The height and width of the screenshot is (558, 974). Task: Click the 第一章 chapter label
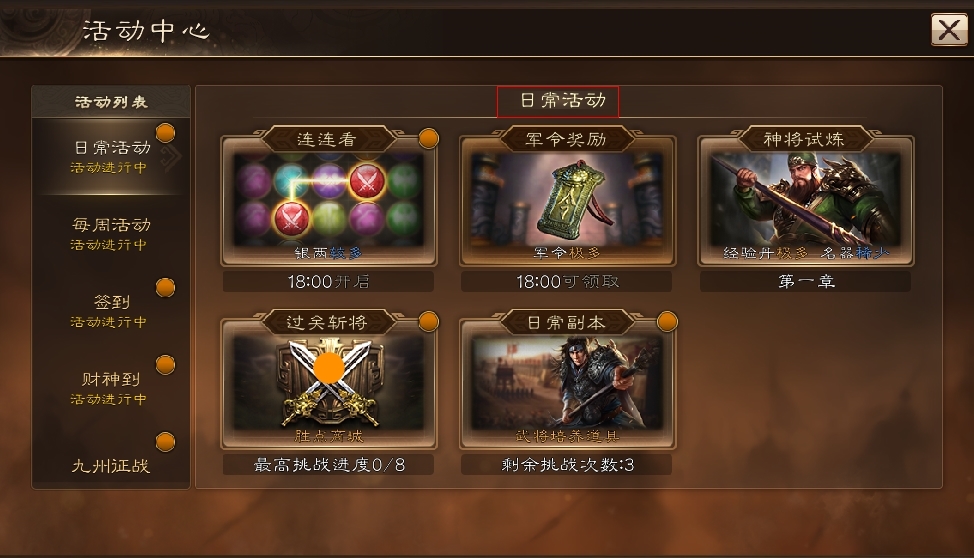click(806, 281)
